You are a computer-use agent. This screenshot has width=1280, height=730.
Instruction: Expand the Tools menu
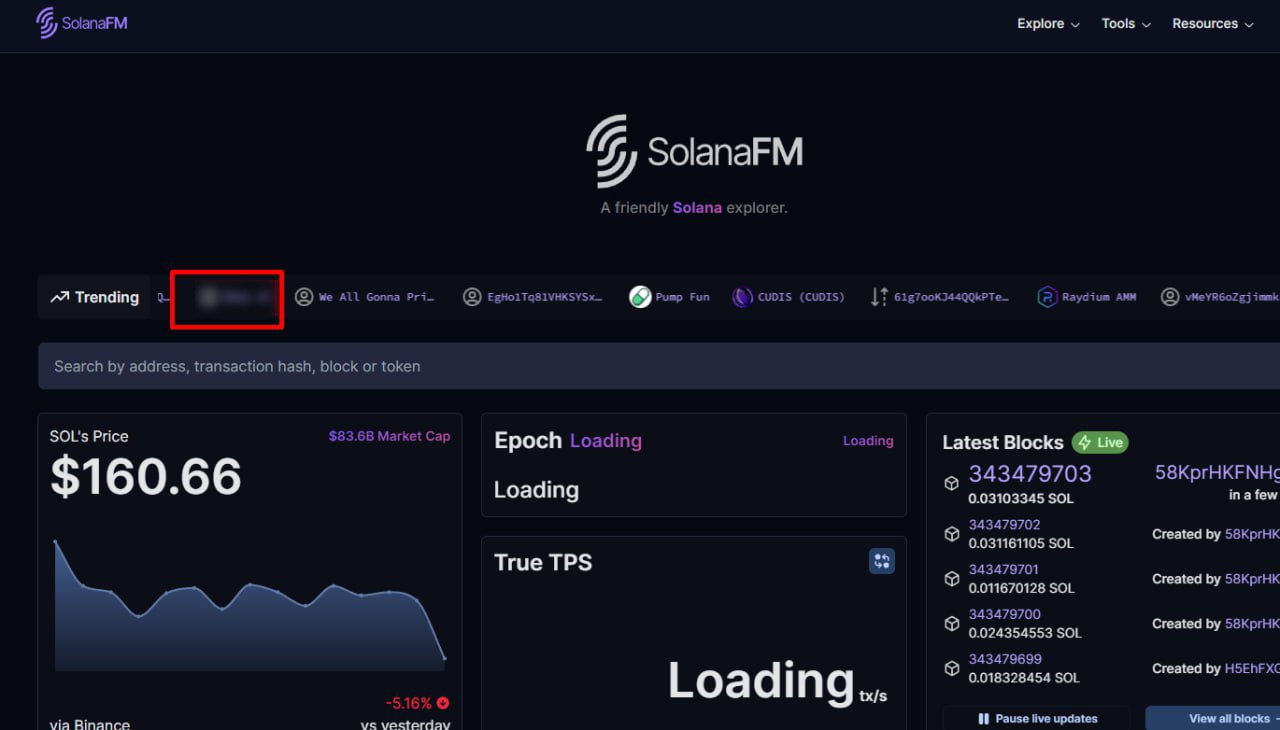click(1126, 24)
